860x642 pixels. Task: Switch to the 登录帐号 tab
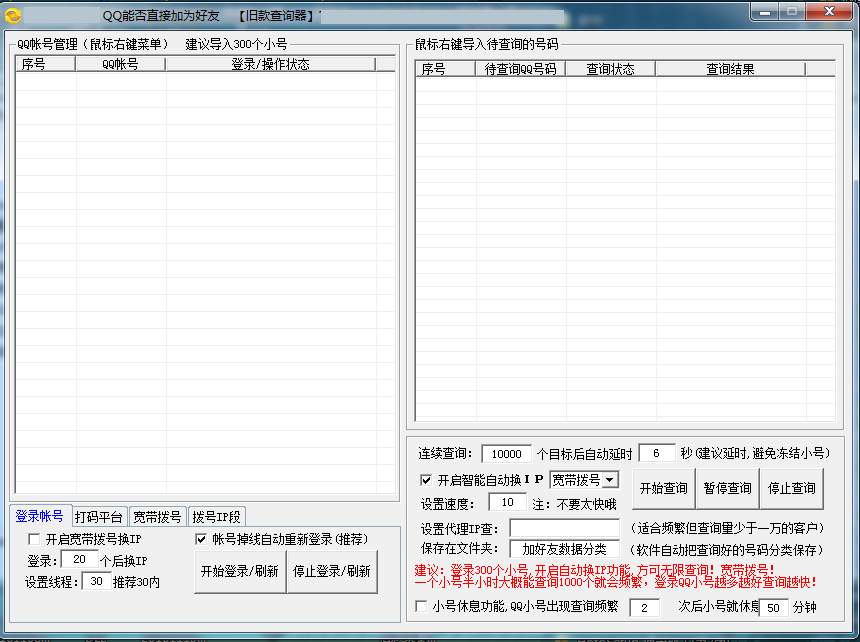coord(39,516)
